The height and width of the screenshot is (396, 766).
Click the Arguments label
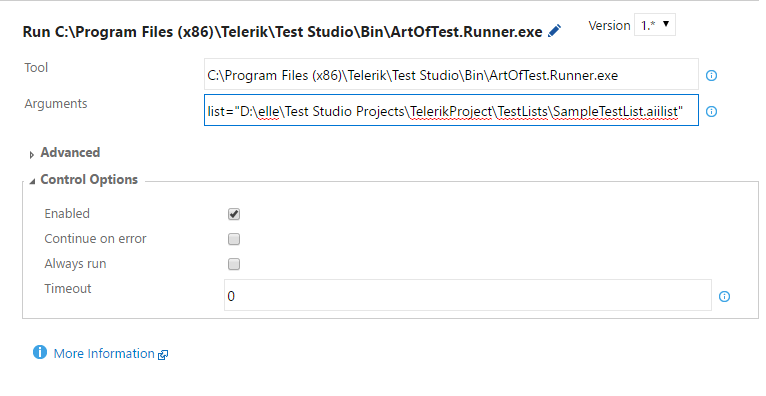56,104
